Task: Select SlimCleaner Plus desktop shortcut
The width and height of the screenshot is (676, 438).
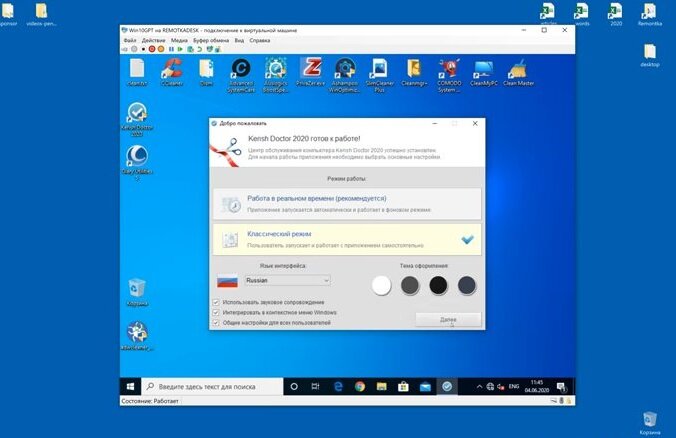Action: click(x=379, y=76)
